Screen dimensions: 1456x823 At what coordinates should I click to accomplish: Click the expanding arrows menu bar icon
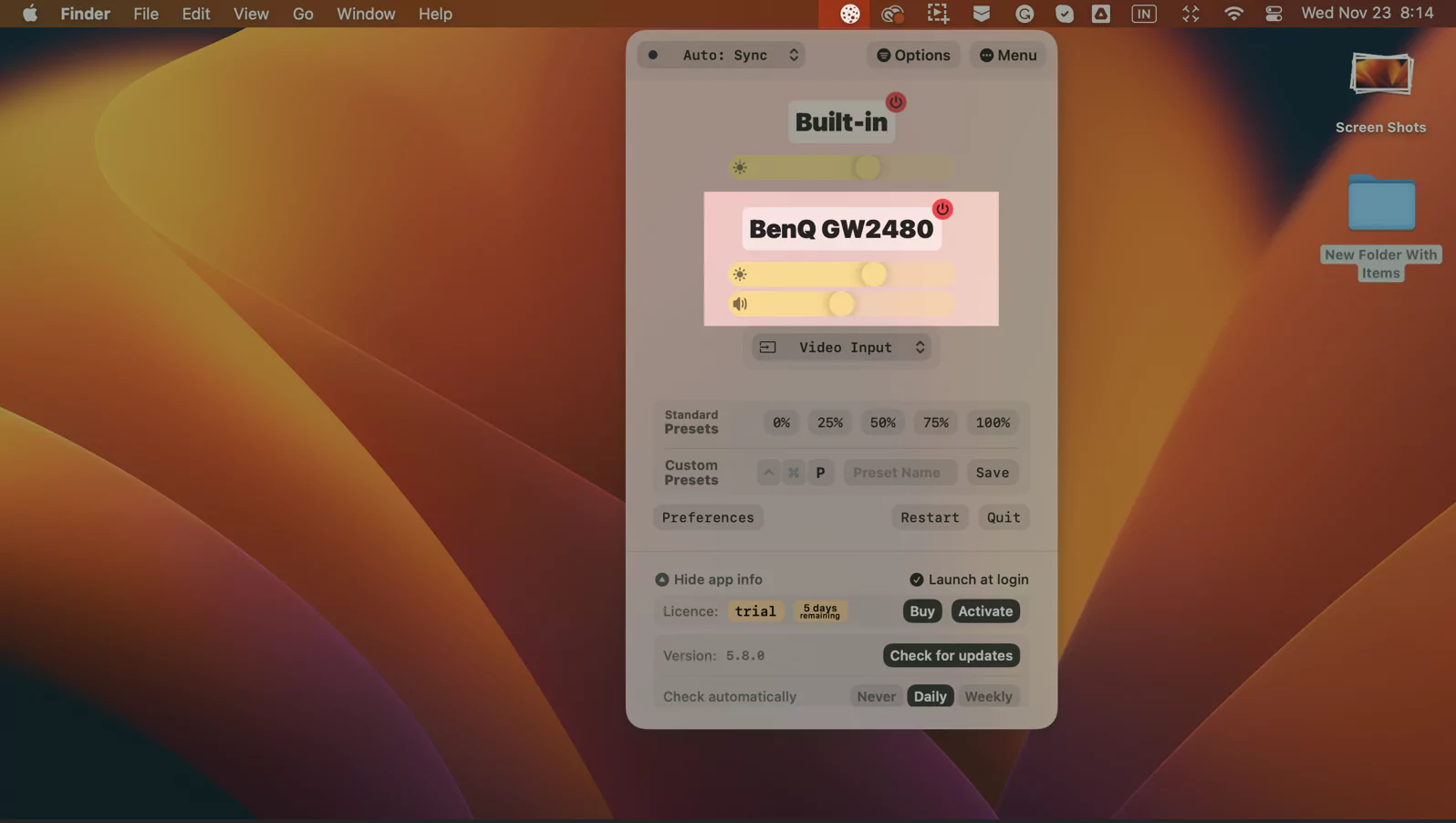[x=1191, y=14]
